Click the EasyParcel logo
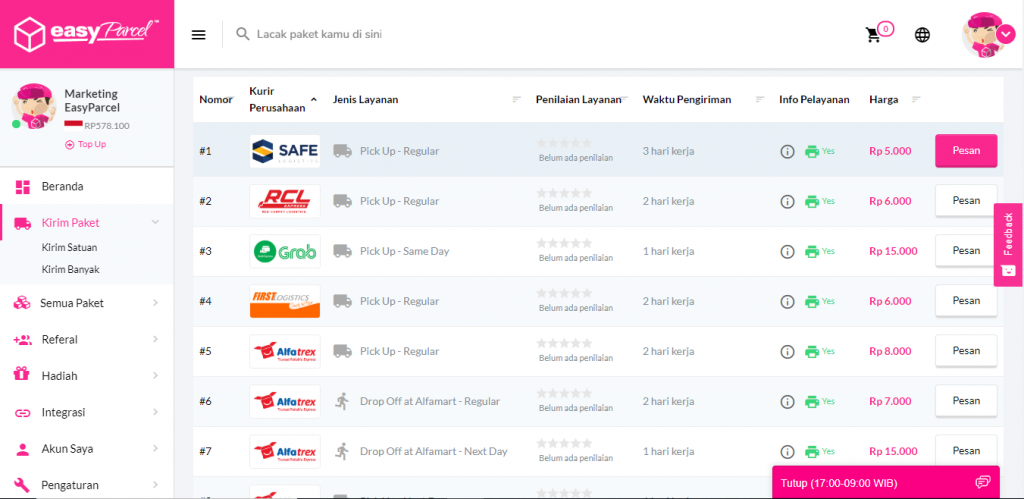This screenshot has height=499, width=1024. [x=86, y=34]
